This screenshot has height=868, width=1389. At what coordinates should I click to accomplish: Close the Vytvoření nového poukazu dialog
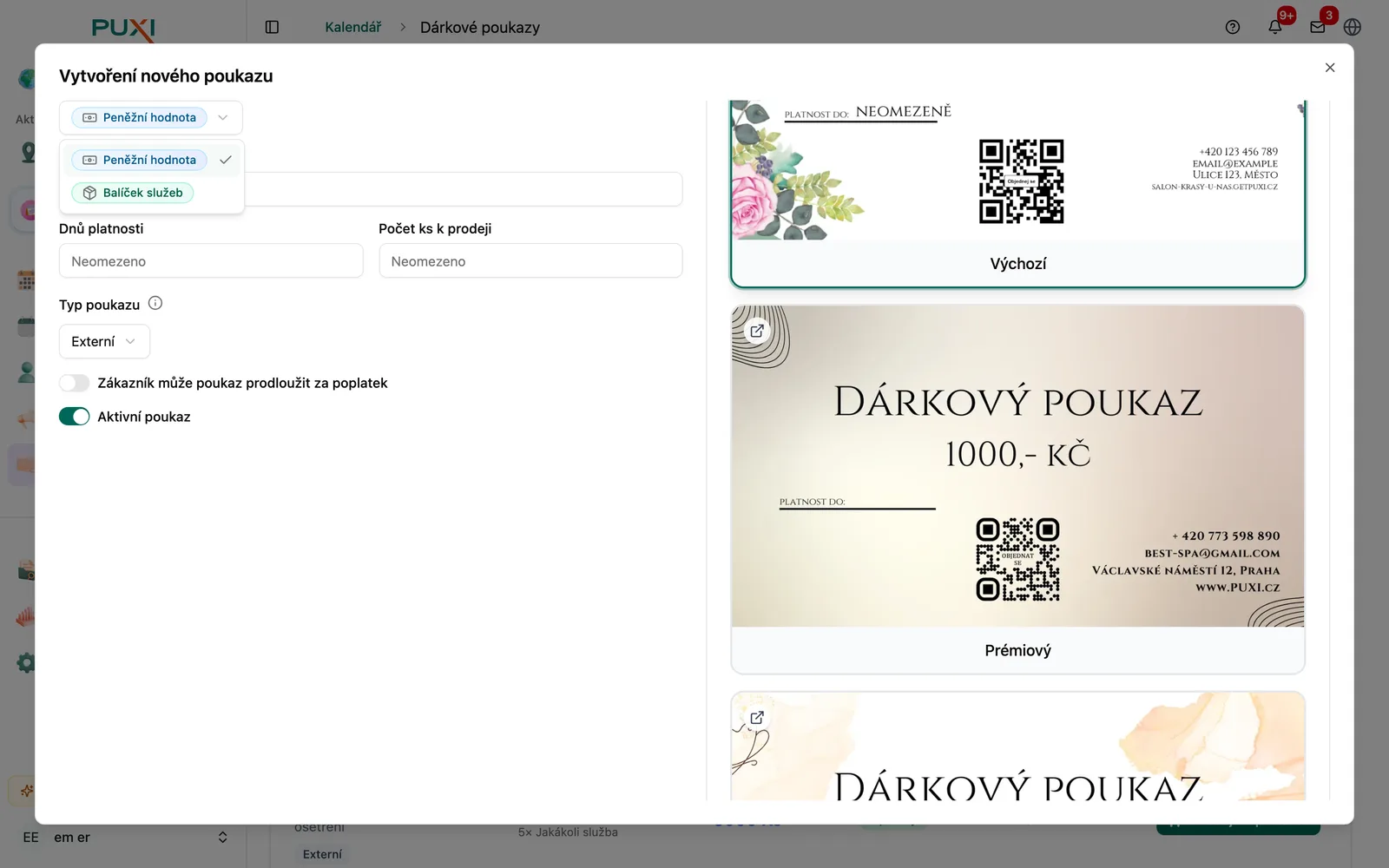point(1330,68)
